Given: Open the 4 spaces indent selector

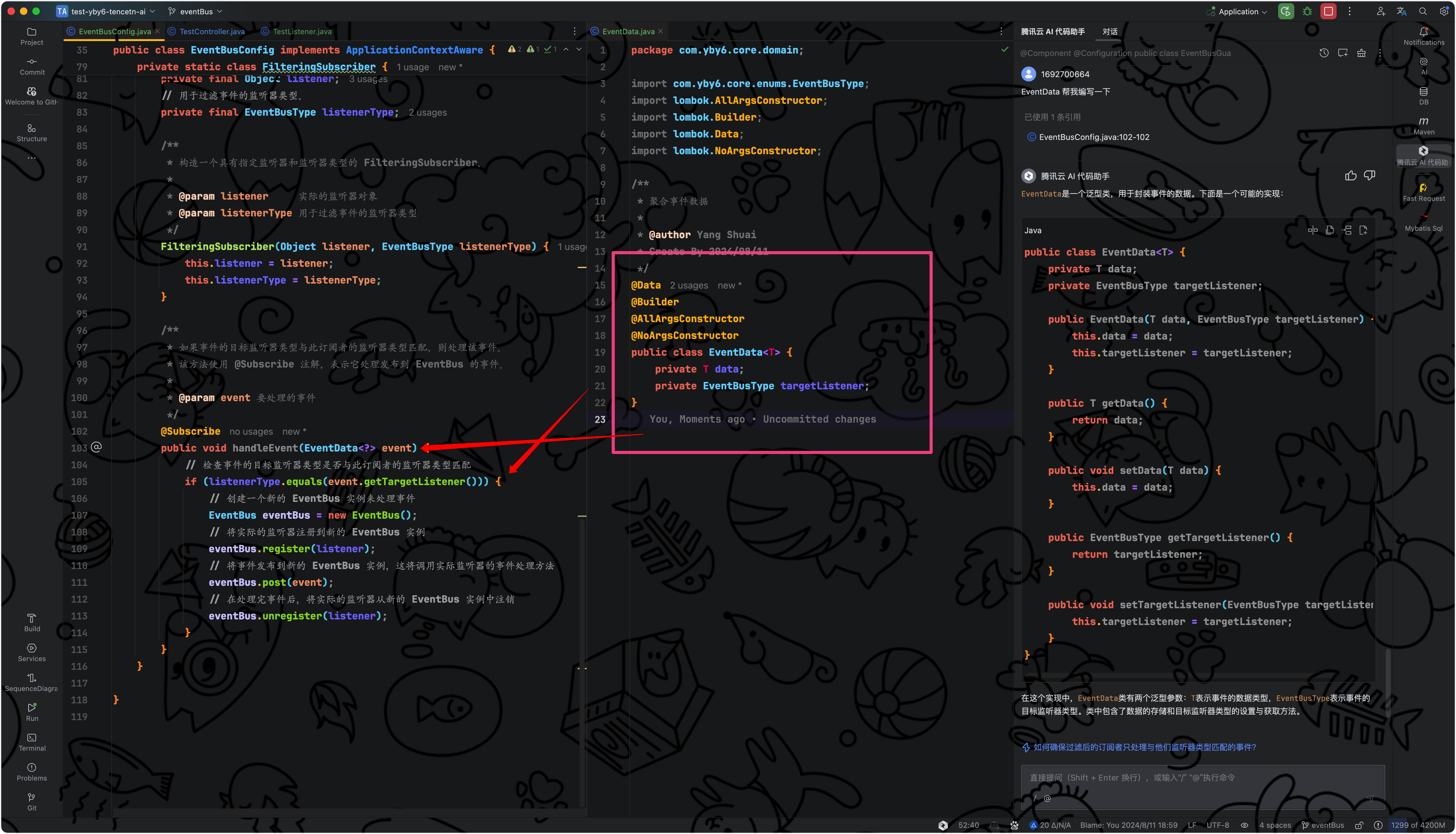Looking at the screenshot, I should click(1274, 825).
